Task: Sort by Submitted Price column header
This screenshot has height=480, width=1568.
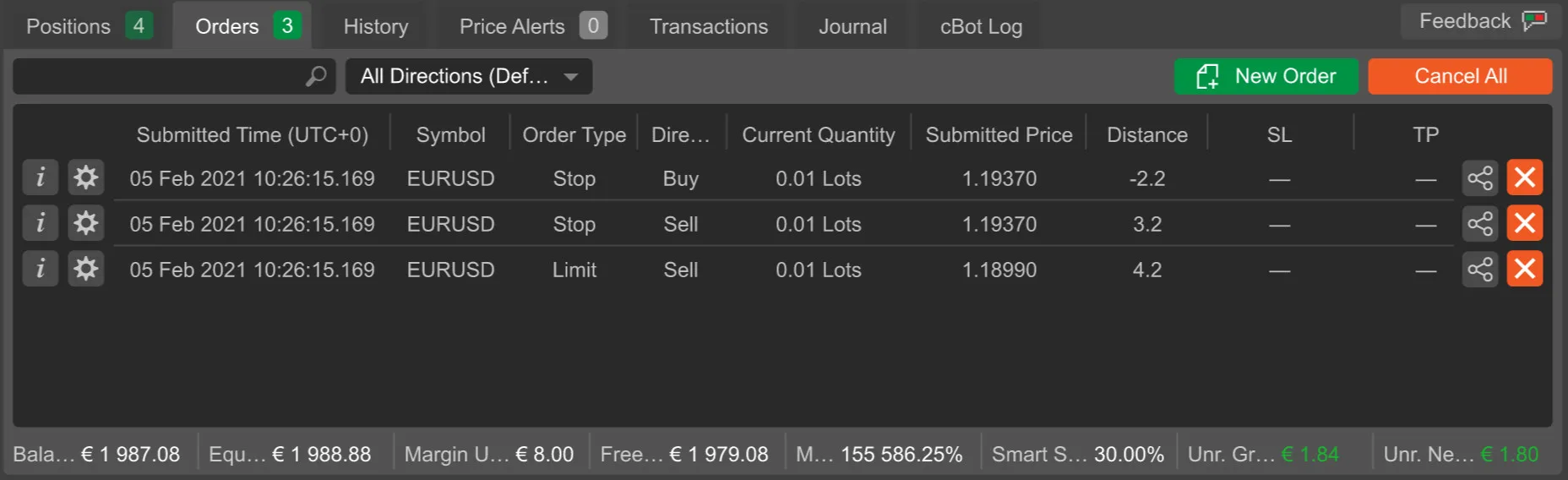Action: point(999,134)
